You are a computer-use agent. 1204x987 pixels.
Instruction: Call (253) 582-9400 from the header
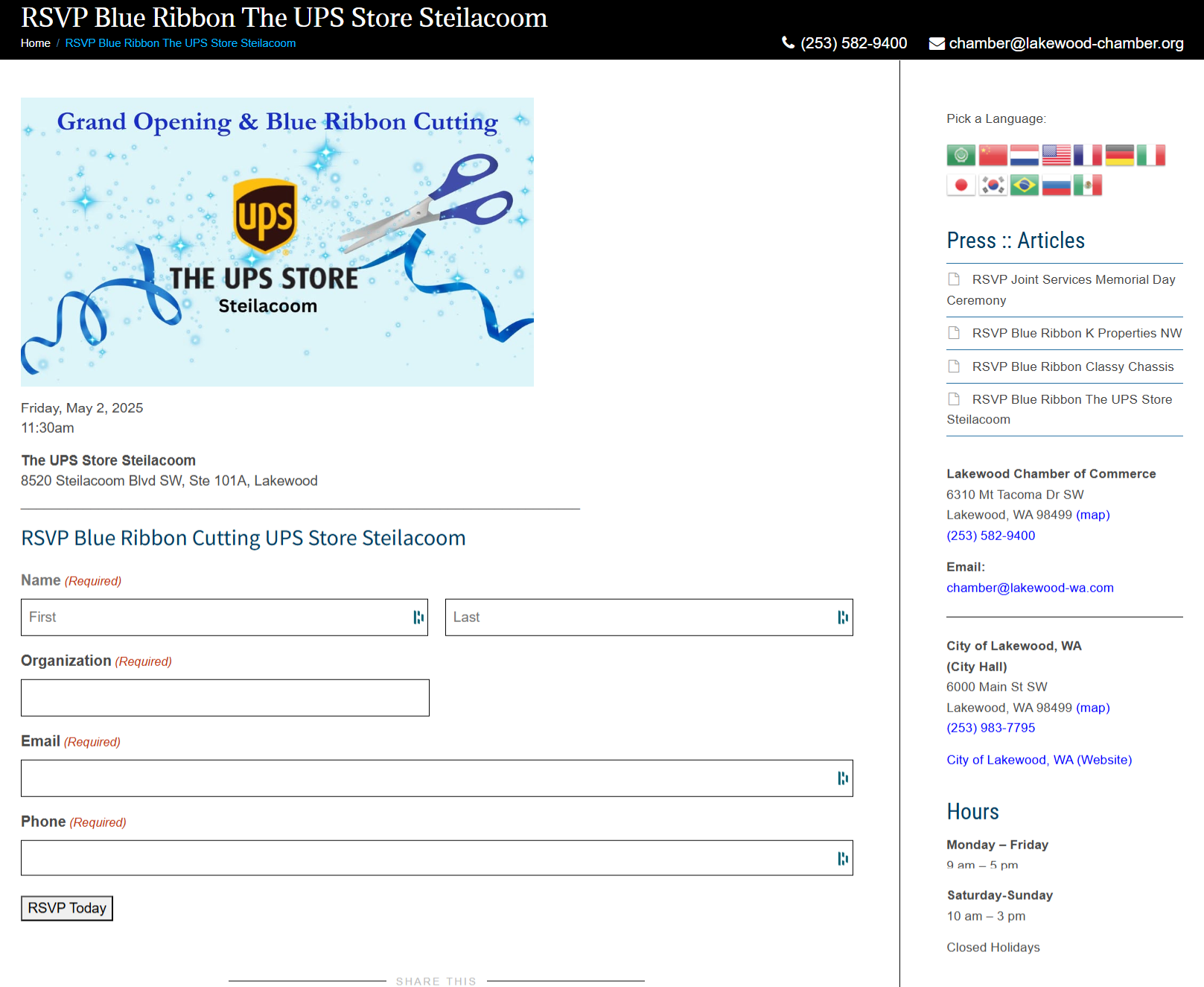[853, 43]
